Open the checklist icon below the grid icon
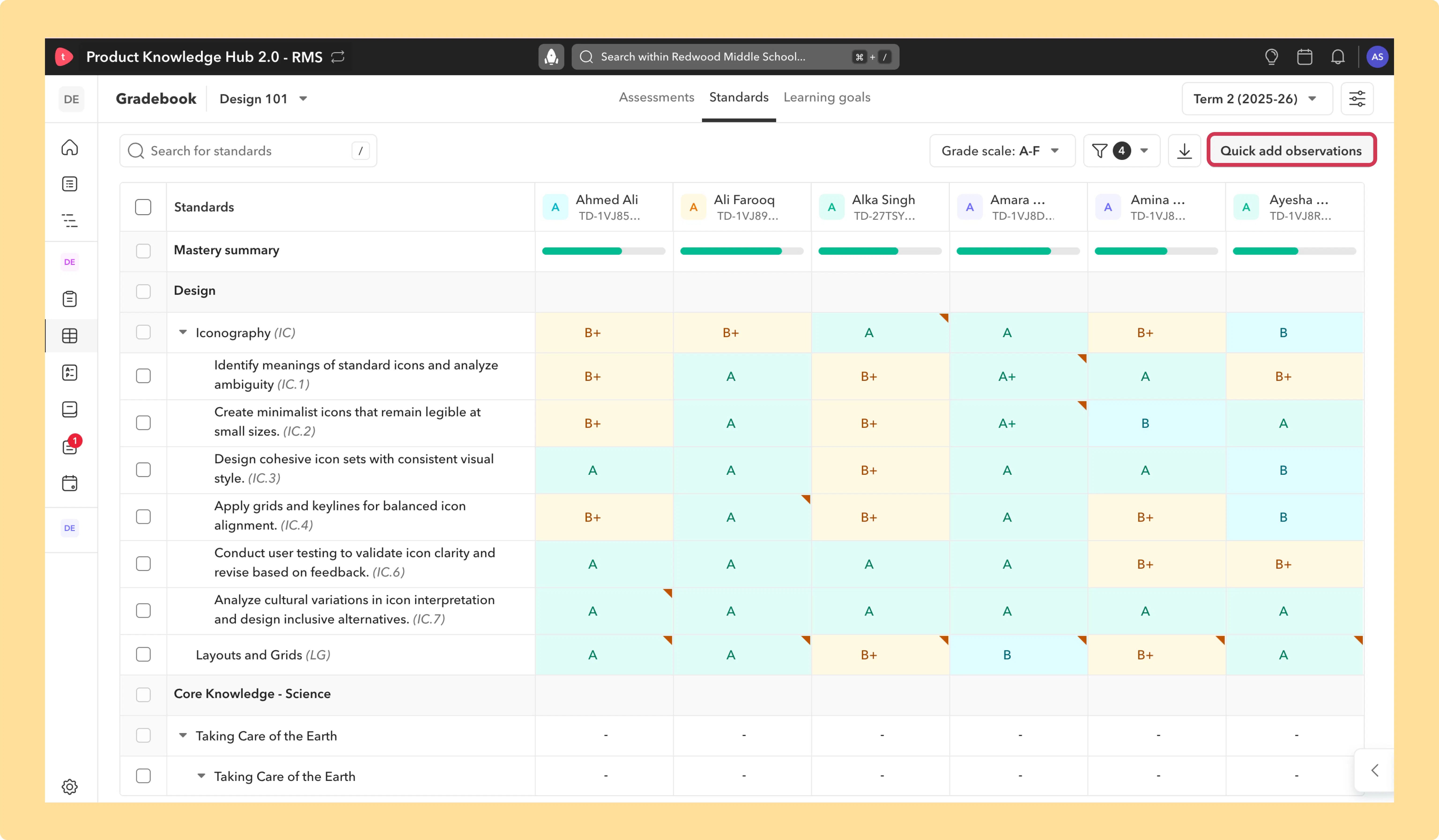 [x=70, y=373]
